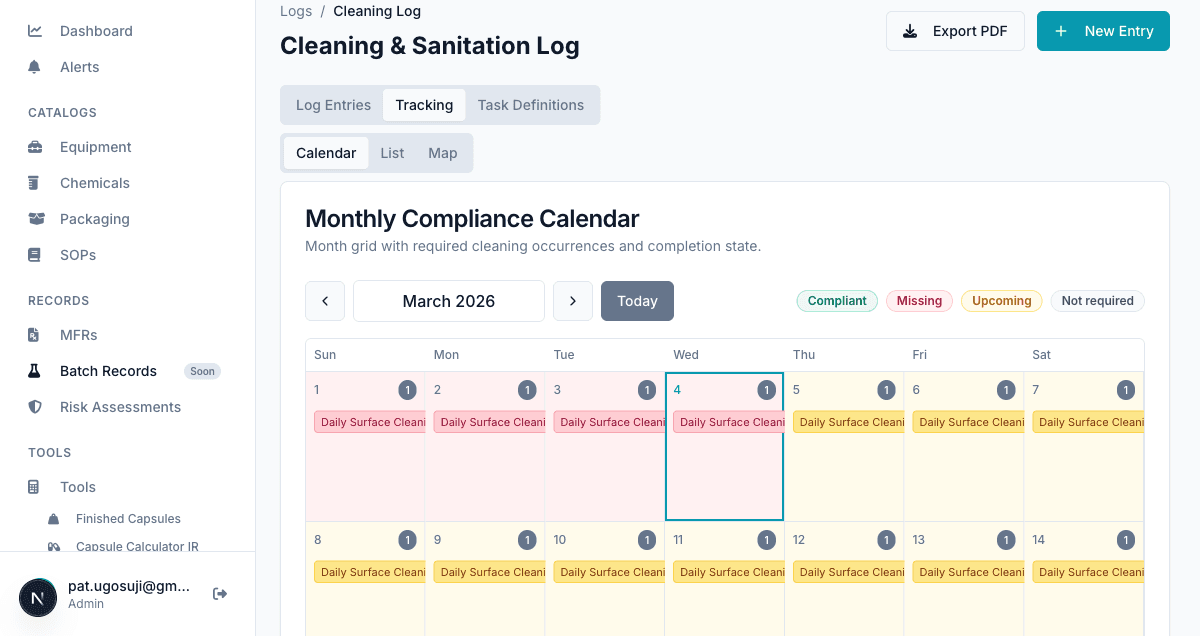Toggle the Not required legend filter
The width and height of the screenshot is (1200, 636).
tap(1097, 300)
